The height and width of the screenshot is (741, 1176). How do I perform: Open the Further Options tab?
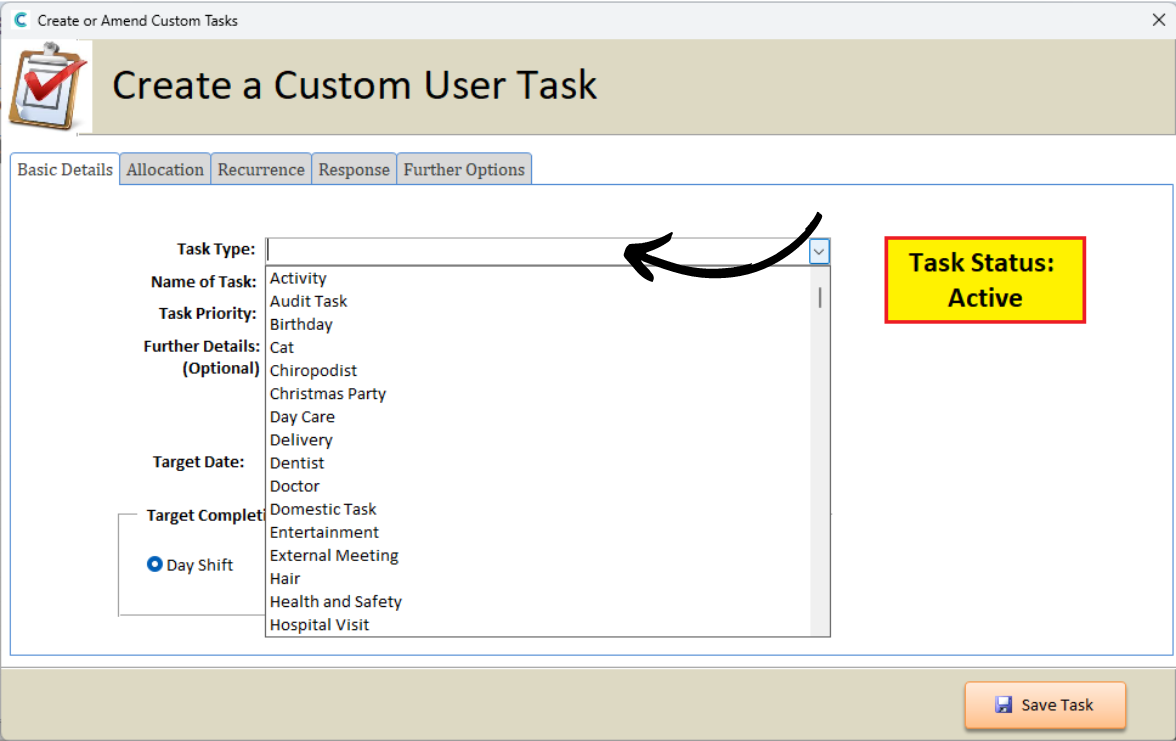pyautogui.click(x=464, y=170)
